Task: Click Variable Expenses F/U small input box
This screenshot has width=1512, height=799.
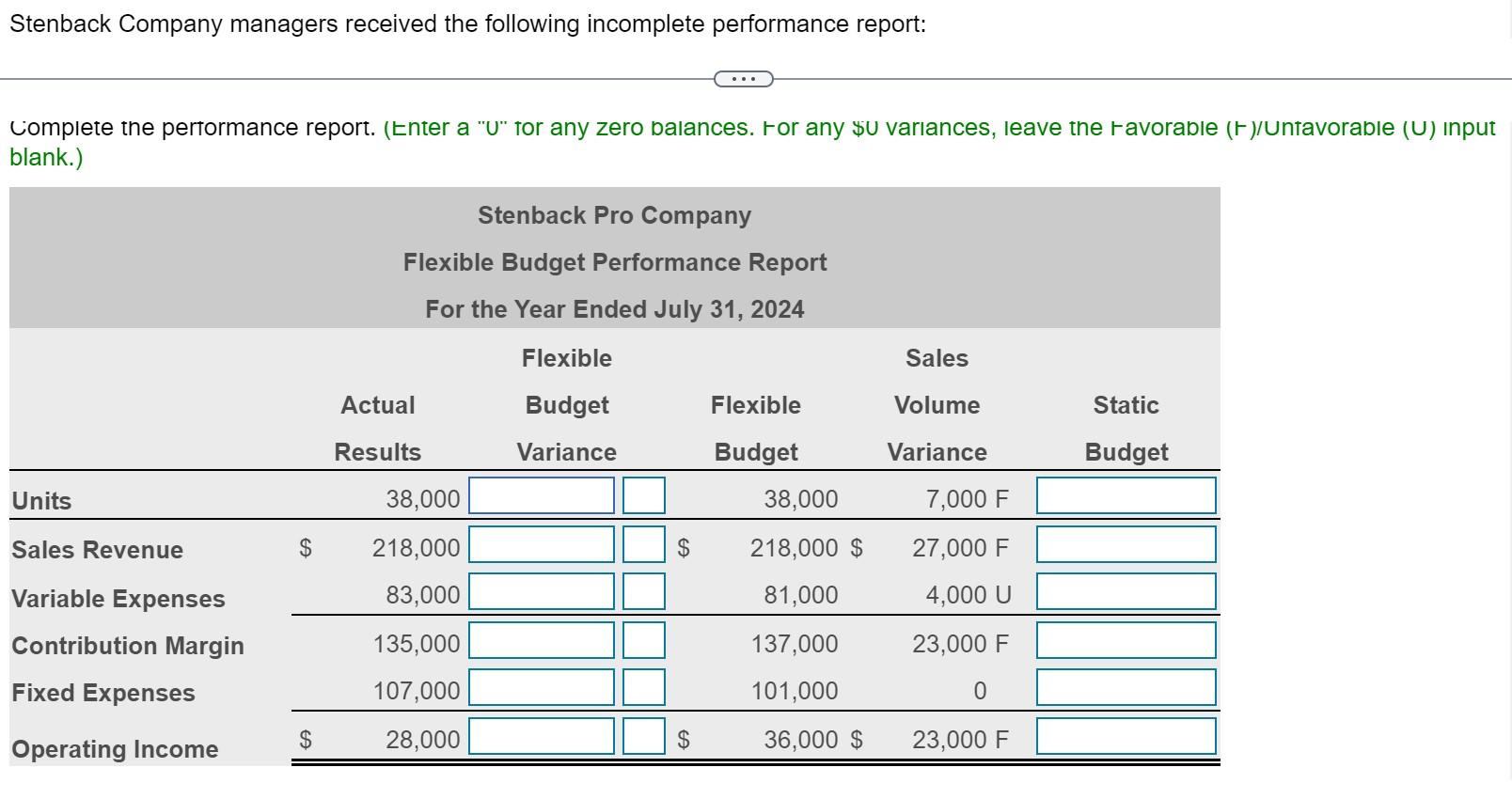Action: click(644, 591)
